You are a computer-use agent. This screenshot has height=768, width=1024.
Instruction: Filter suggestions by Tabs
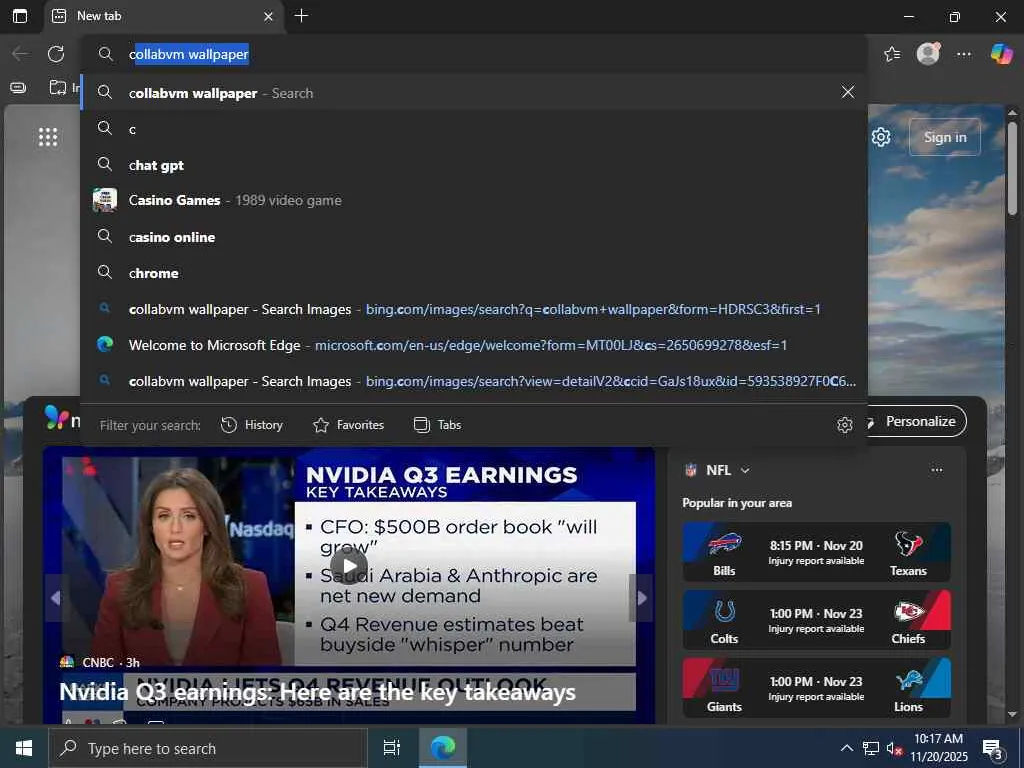pyautogui.click(x=438, y=425)
